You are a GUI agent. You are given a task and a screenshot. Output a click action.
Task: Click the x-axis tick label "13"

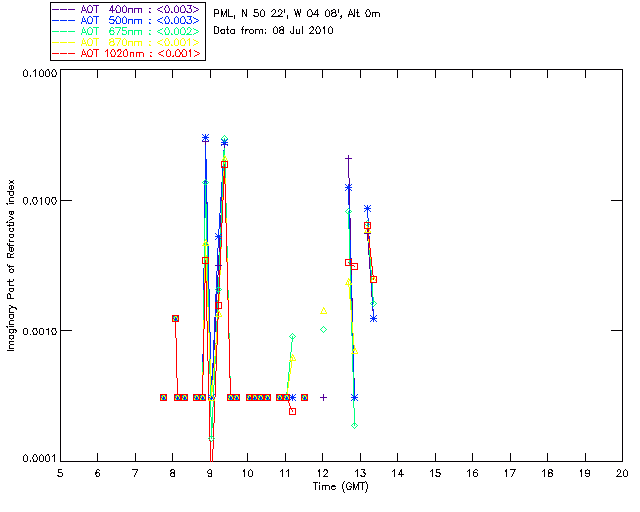(360, 473)
